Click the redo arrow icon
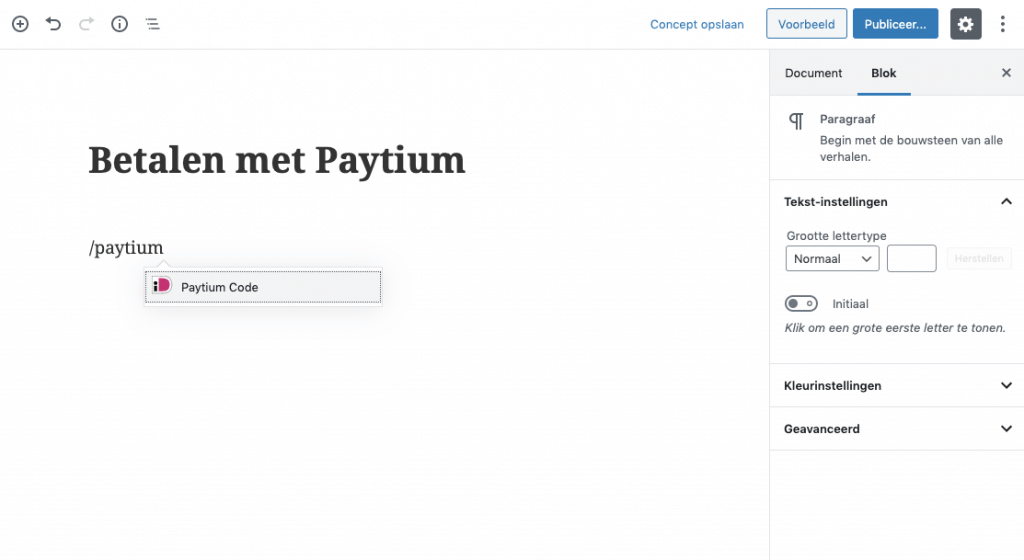The image size is (1024, 560). (86, 24)
